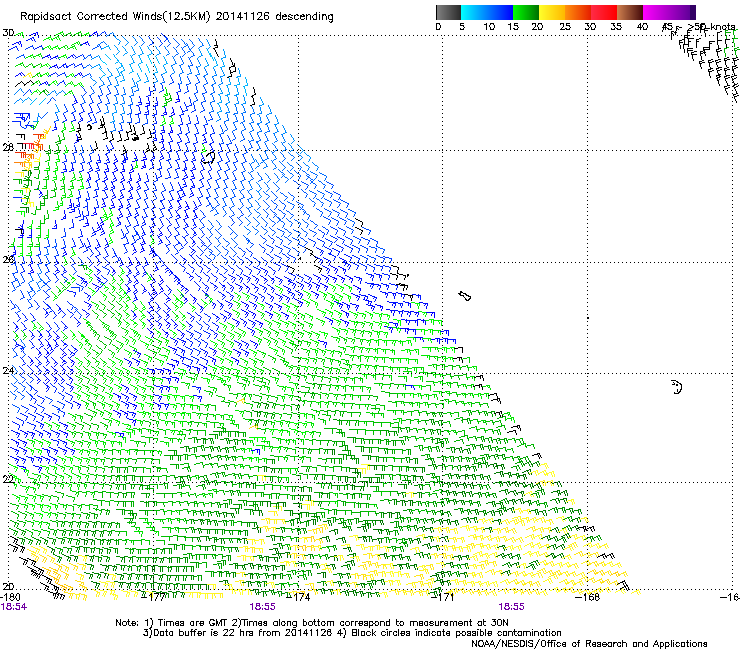Image resolution: width=740 pixels, height=650 pixels.
Task: Click the latitude label 26
Action: tap(8, 259)
